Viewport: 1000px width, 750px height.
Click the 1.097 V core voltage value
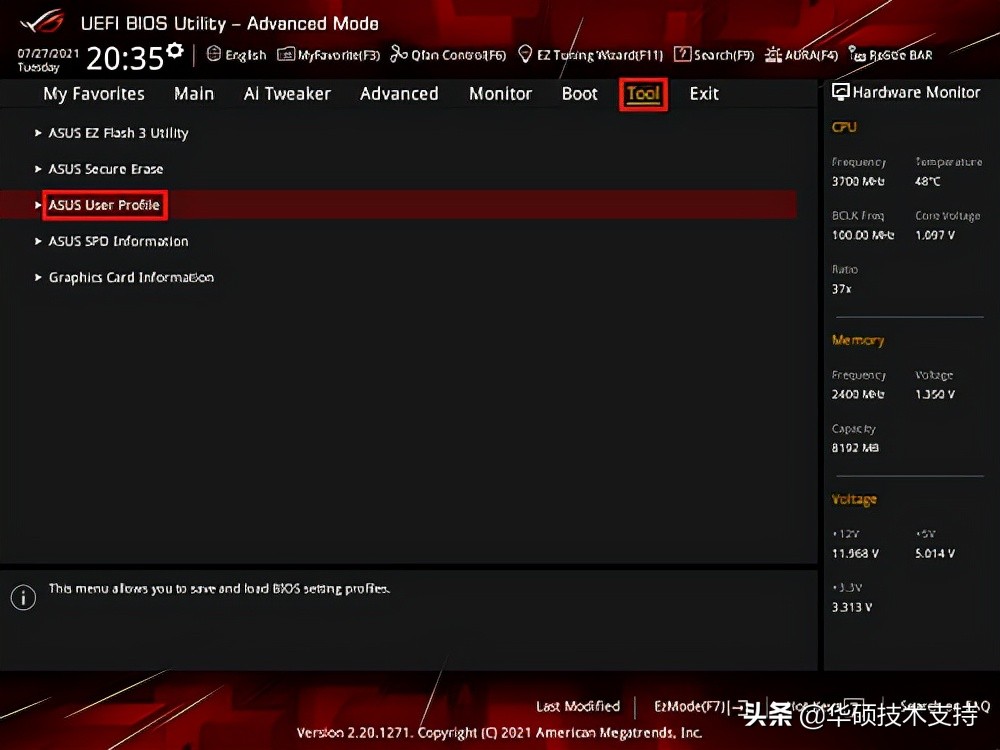tap(935, 235)
